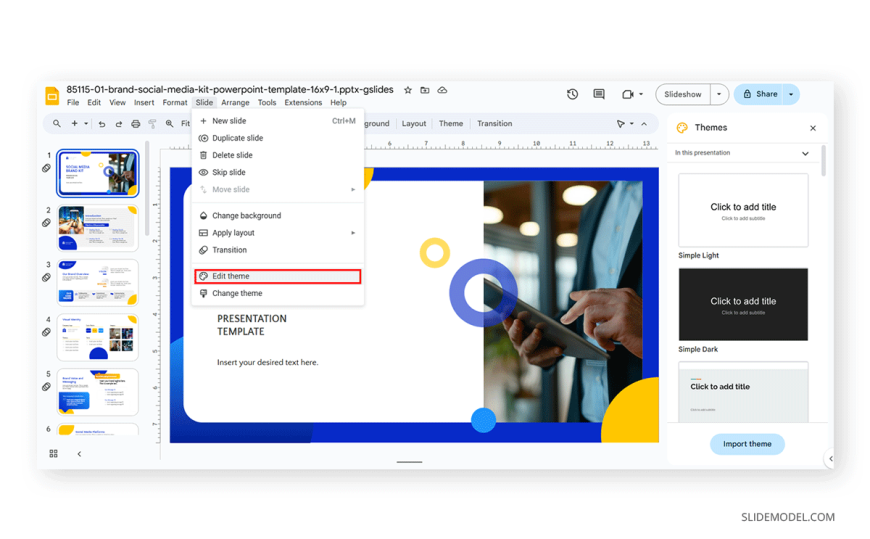Open the Google Slides home icon
The height and width of the screenshot is (539, 870).
(52, 95)
